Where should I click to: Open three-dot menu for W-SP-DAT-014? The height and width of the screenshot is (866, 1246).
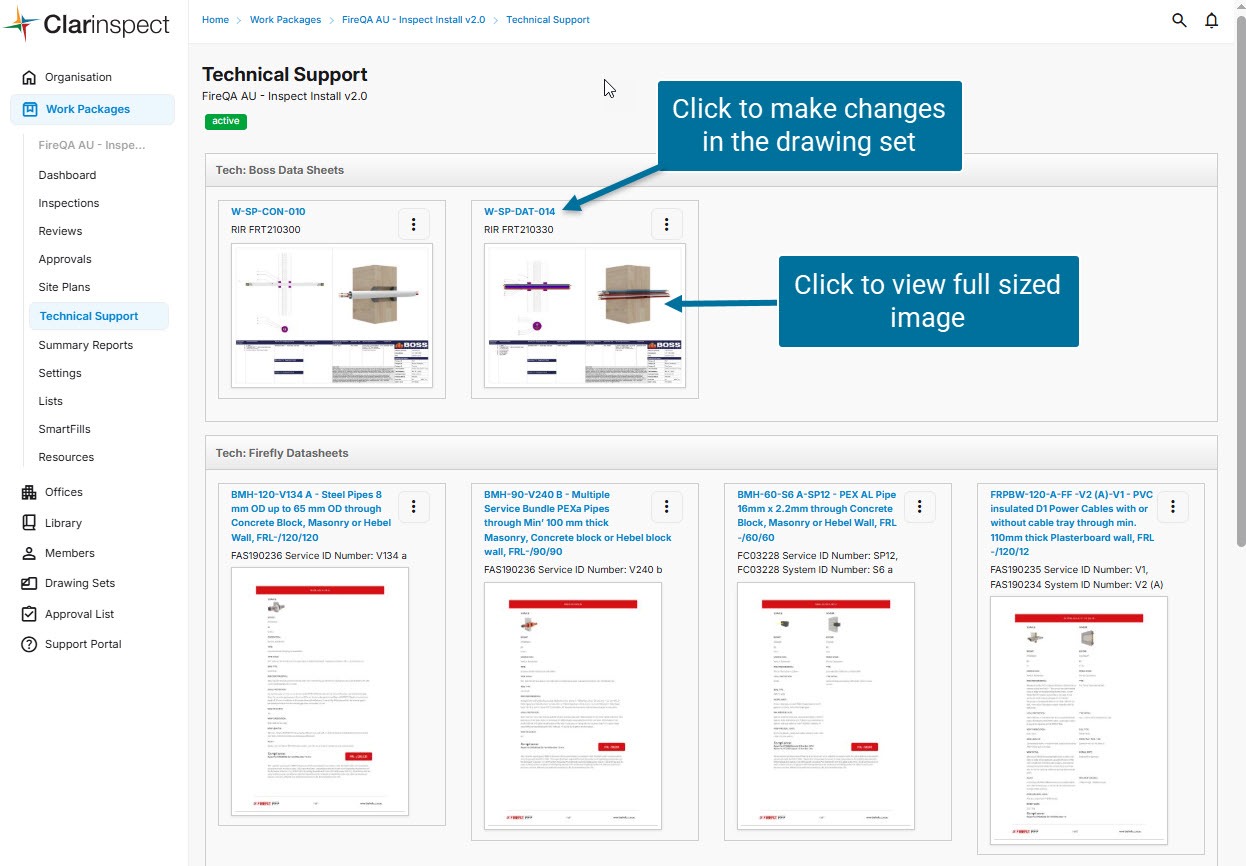point(667,224)
